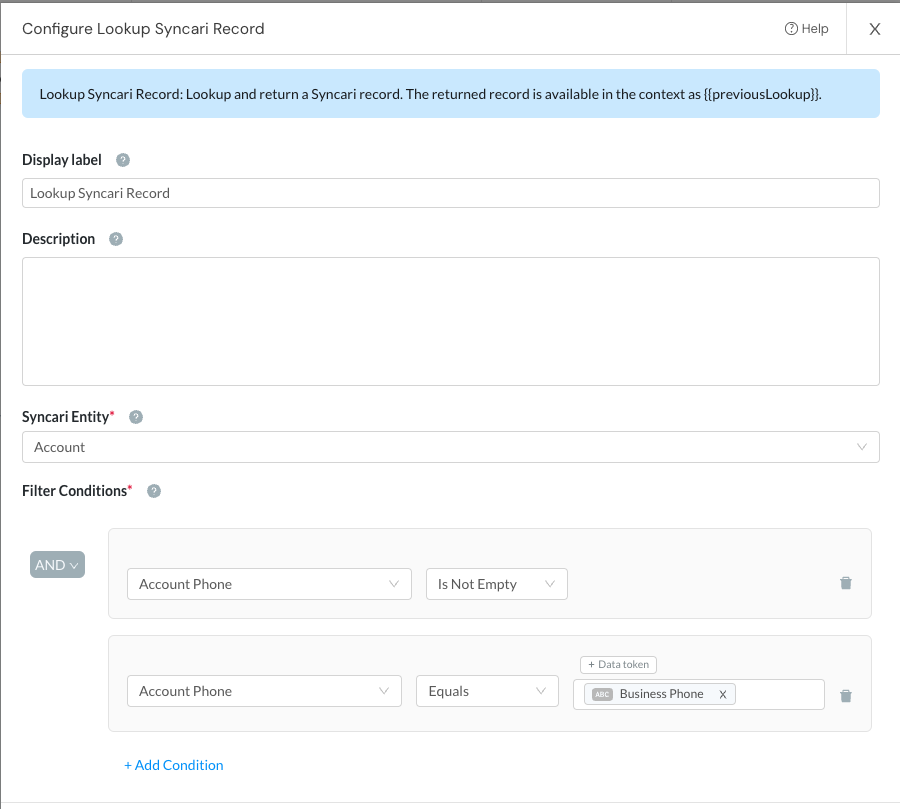Toggle the AND logic operator dropdown

pos(57,564)
